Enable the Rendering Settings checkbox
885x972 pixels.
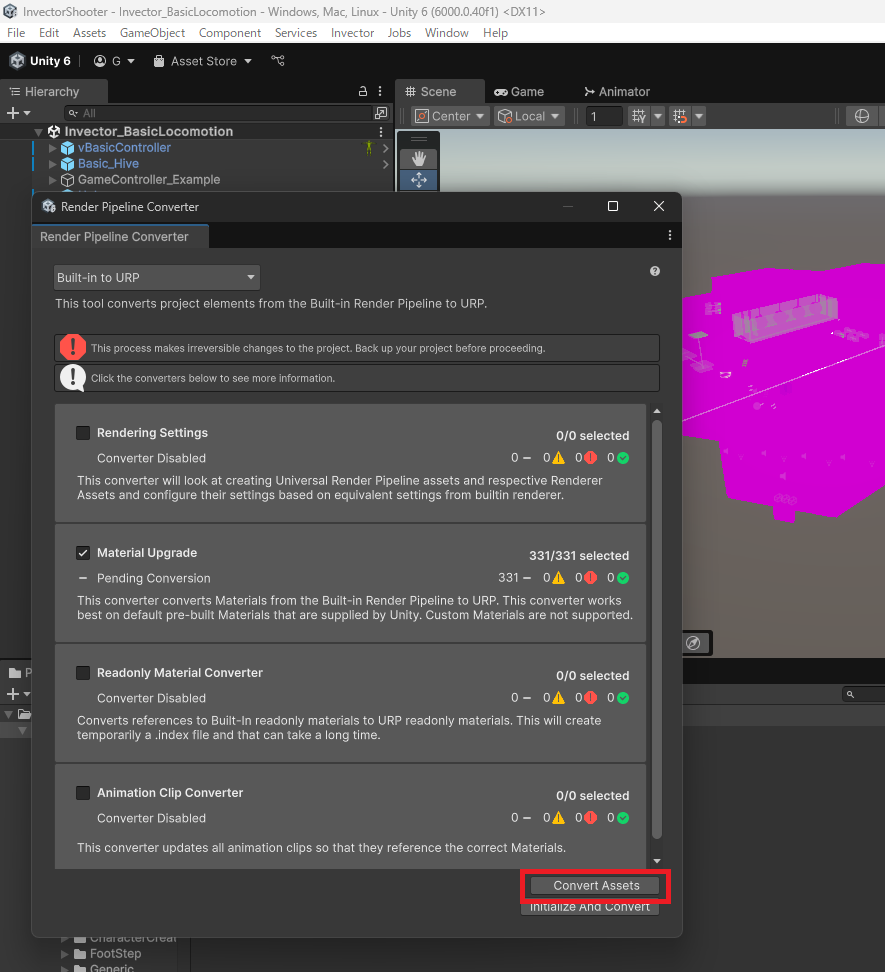[x=83, y=433]
